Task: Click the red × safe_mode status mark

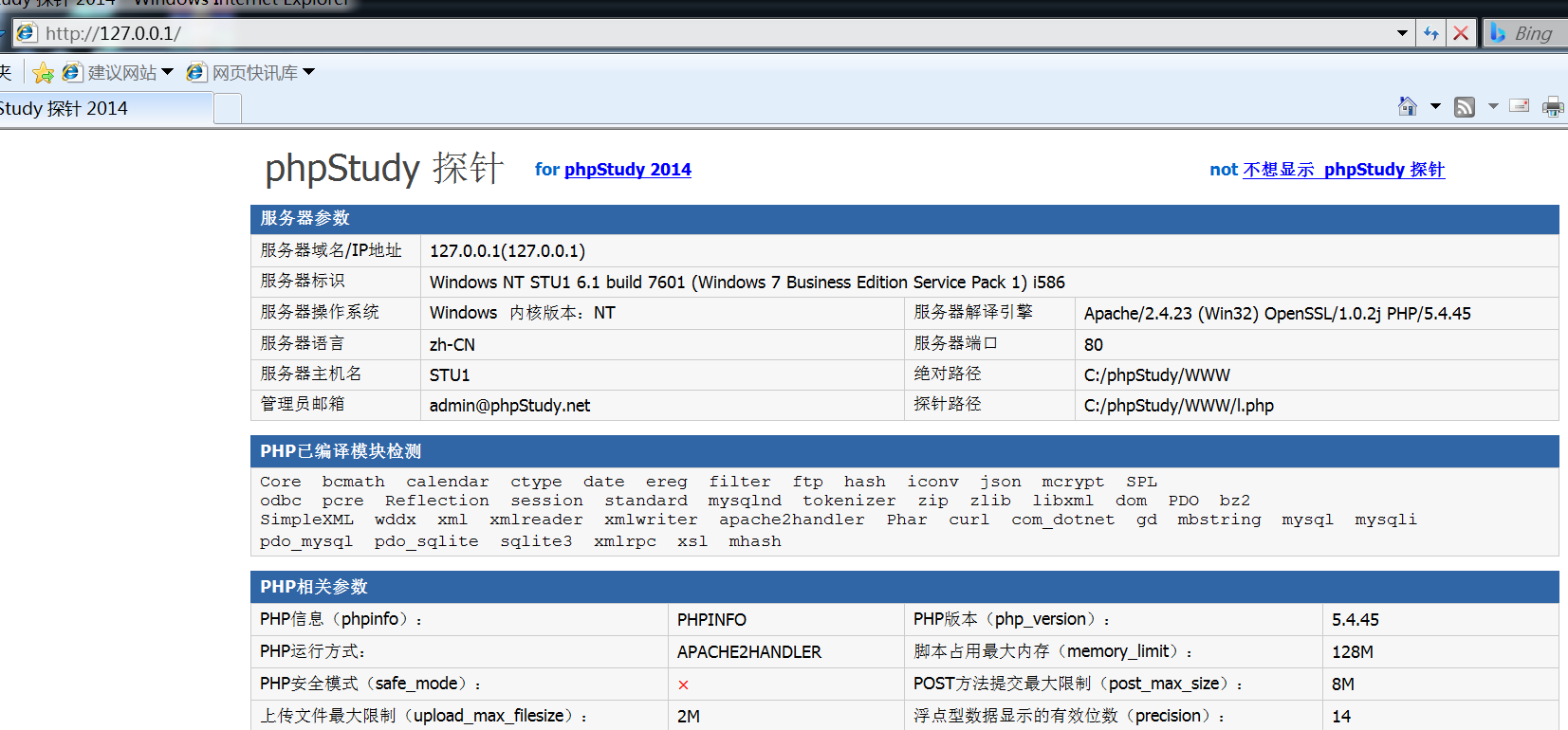Action: click(x=683, y=684)
